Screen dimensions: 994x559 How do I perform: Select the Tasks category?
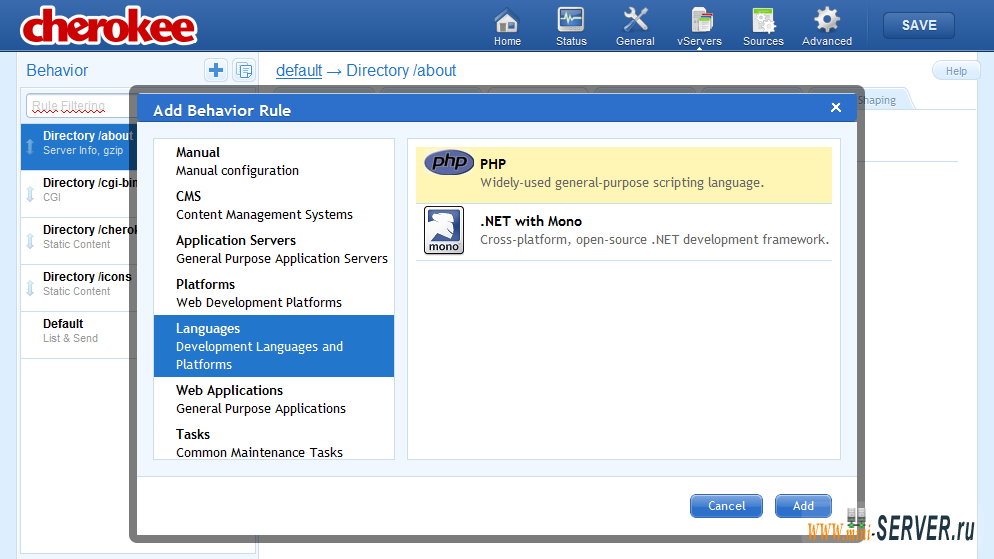click(x=274, y=442)
